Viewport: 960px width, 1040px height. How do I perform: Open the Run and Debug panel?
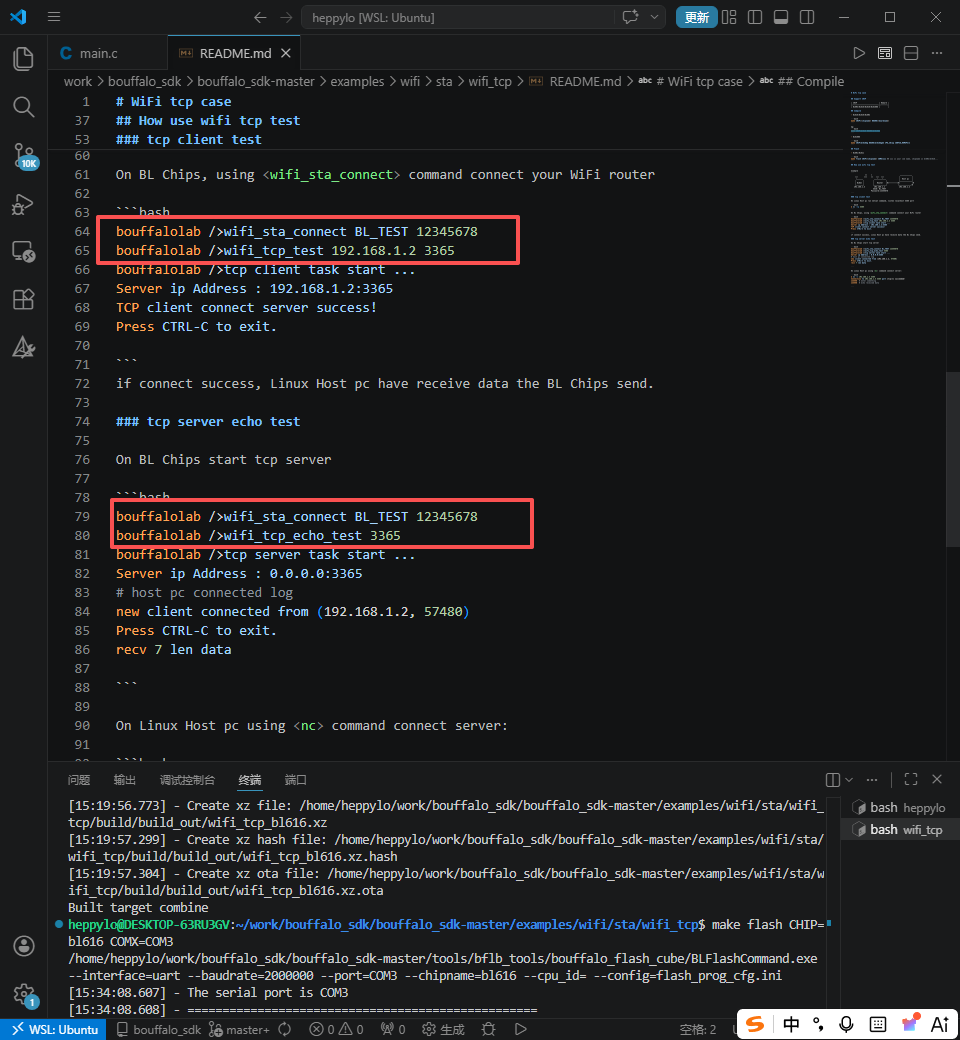[23, 204]
